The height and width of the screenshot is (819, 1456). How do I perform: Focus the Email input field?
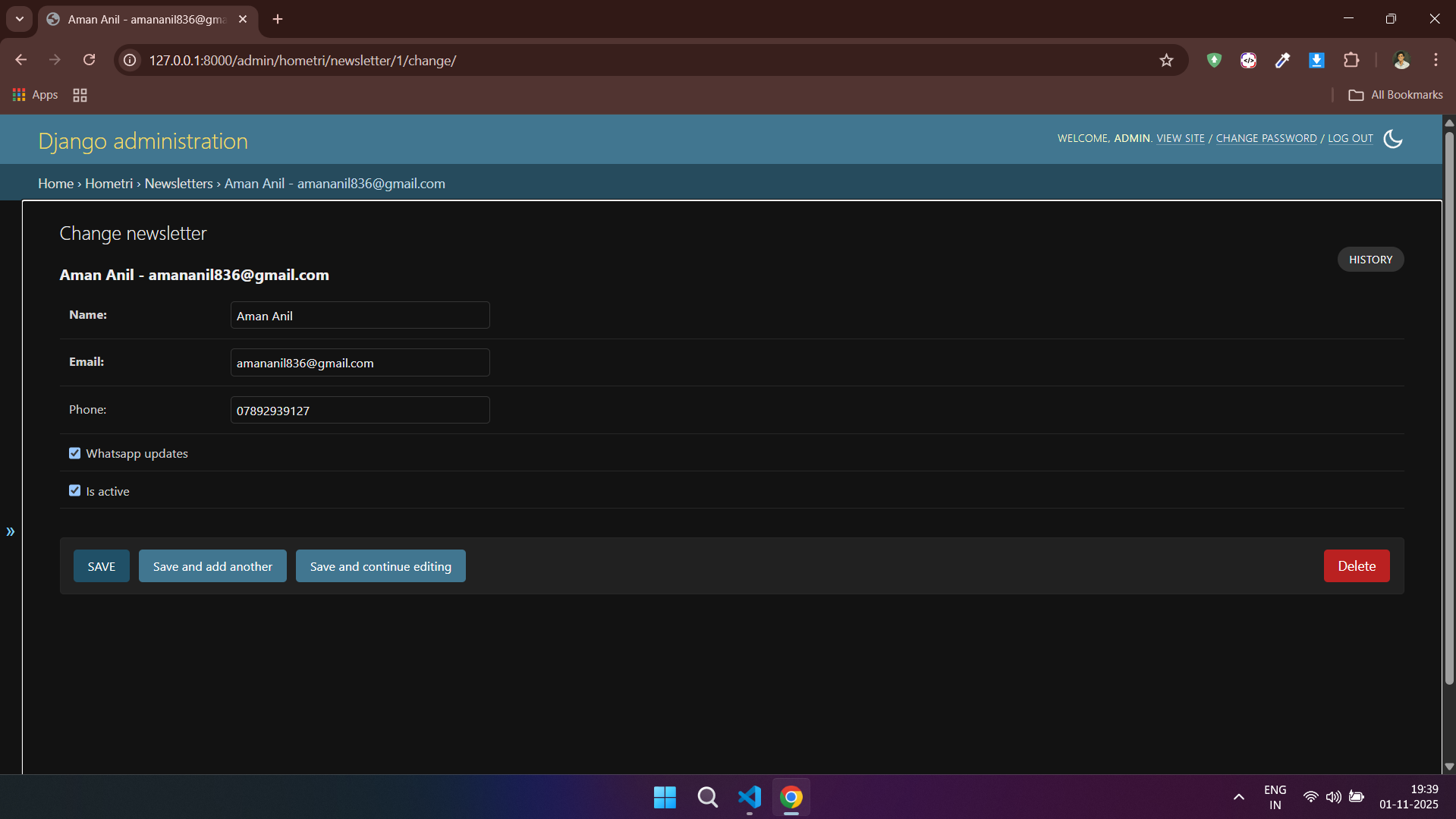360,363
